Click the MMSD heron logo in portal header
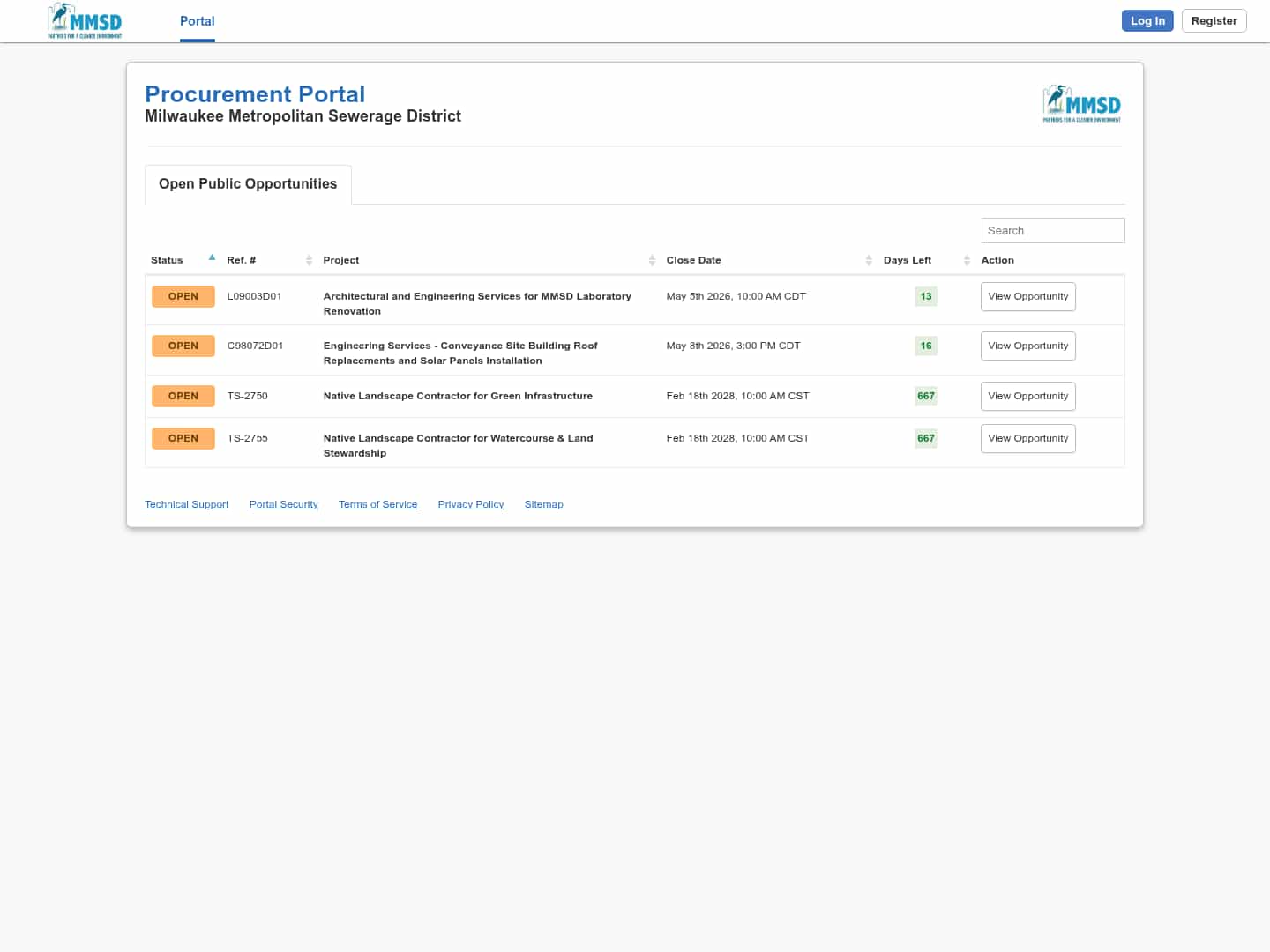1270x952 pixels. click(1081, 104)
